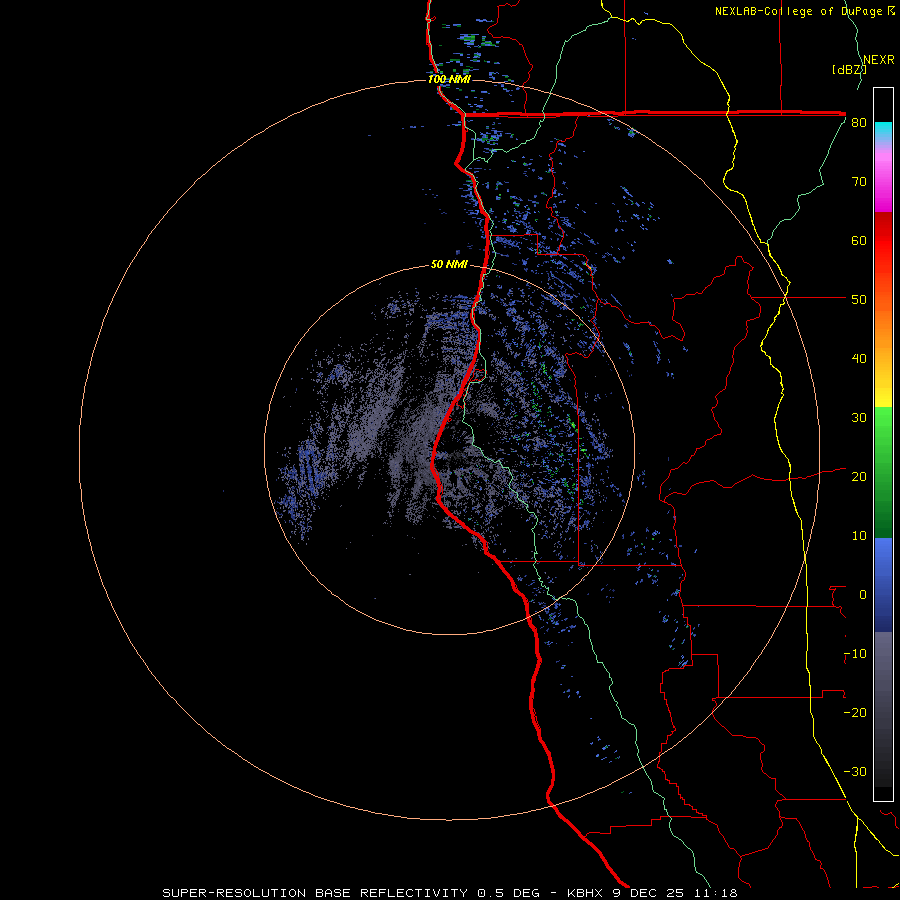Click the 40 value on dBZ scale
Screen dimensions: 900x900
click(859, 359)
